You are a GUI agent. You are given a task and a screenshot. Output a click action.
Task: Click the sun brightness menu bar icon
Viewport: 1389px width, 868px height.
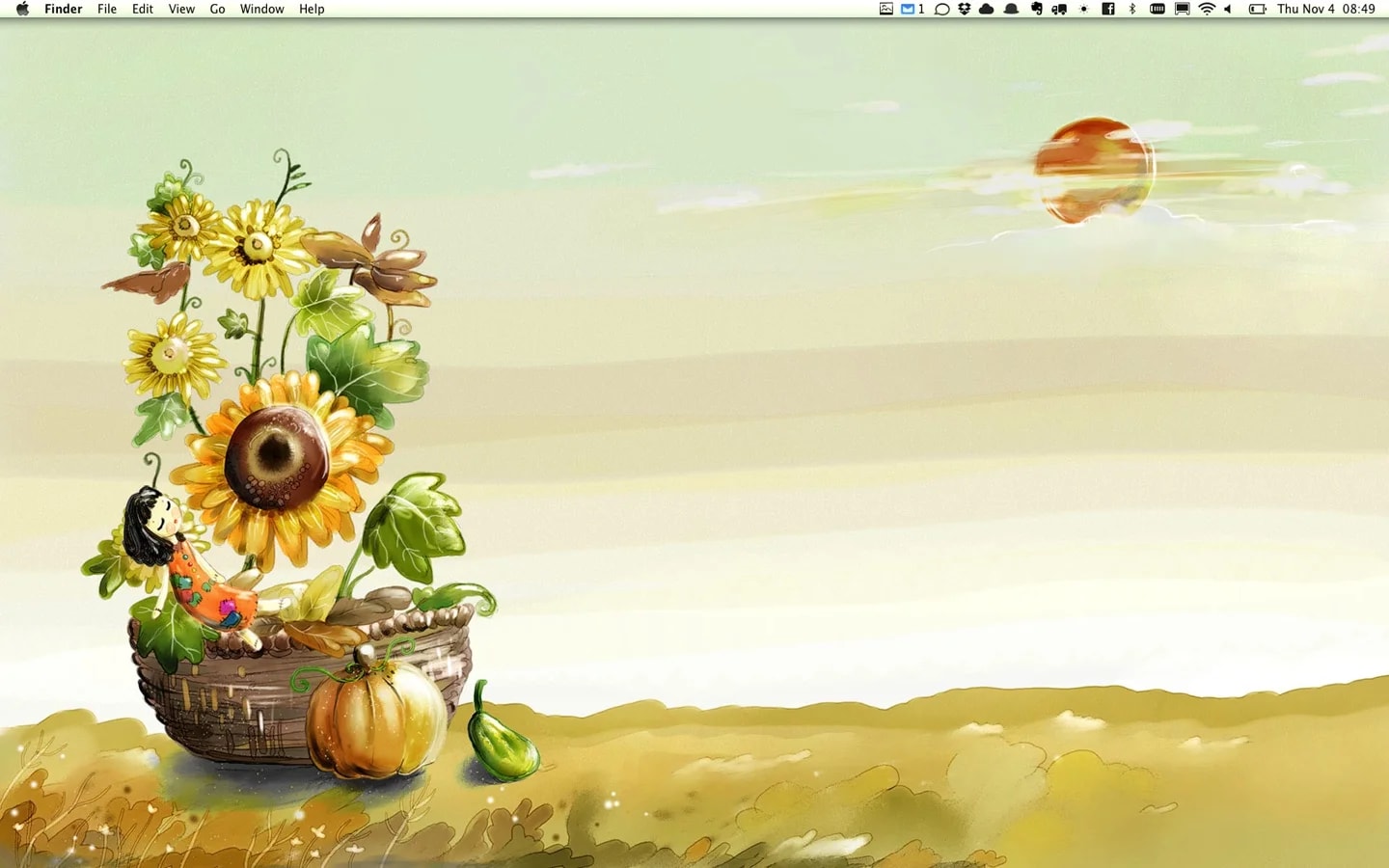pos(1084,9)
